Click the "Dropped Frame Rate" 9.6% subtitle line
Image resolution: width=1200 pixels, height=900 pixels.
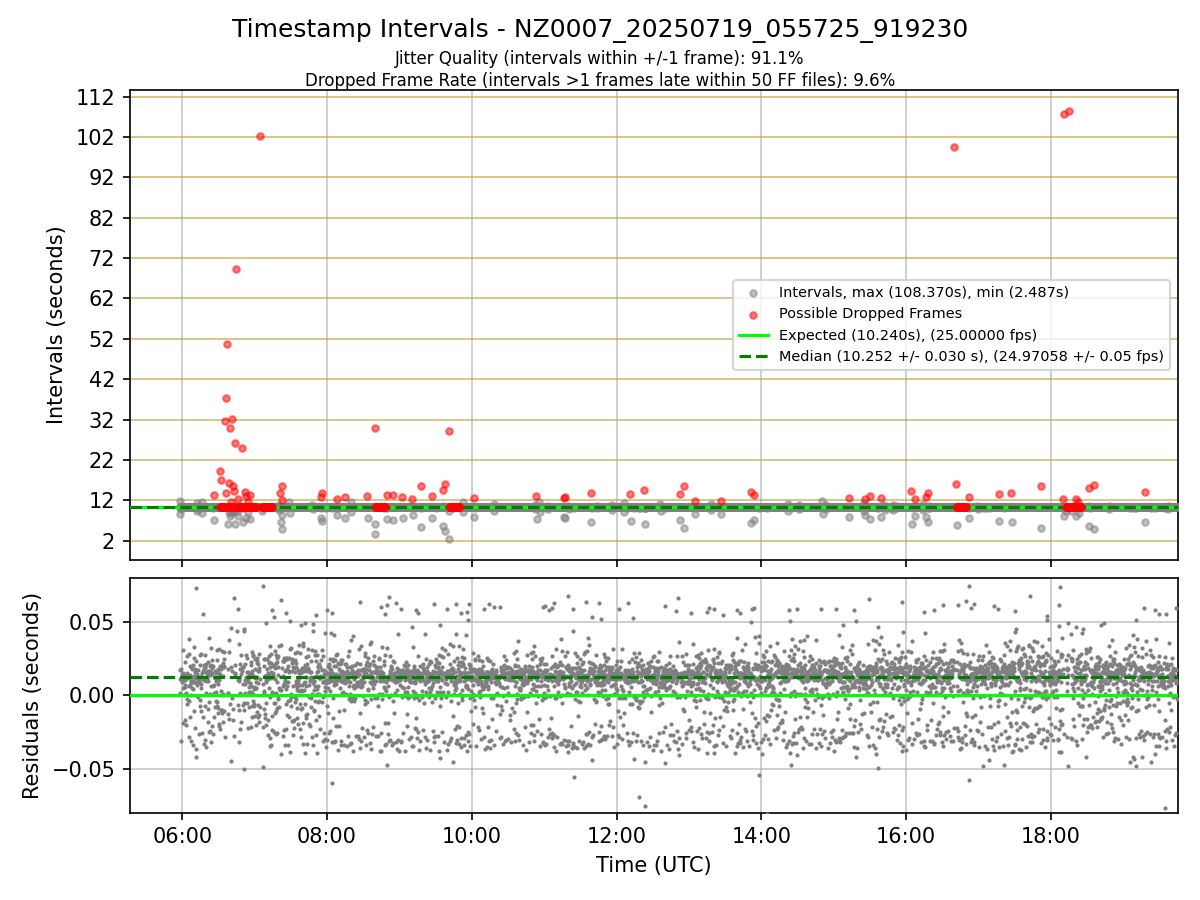[600, 80]
